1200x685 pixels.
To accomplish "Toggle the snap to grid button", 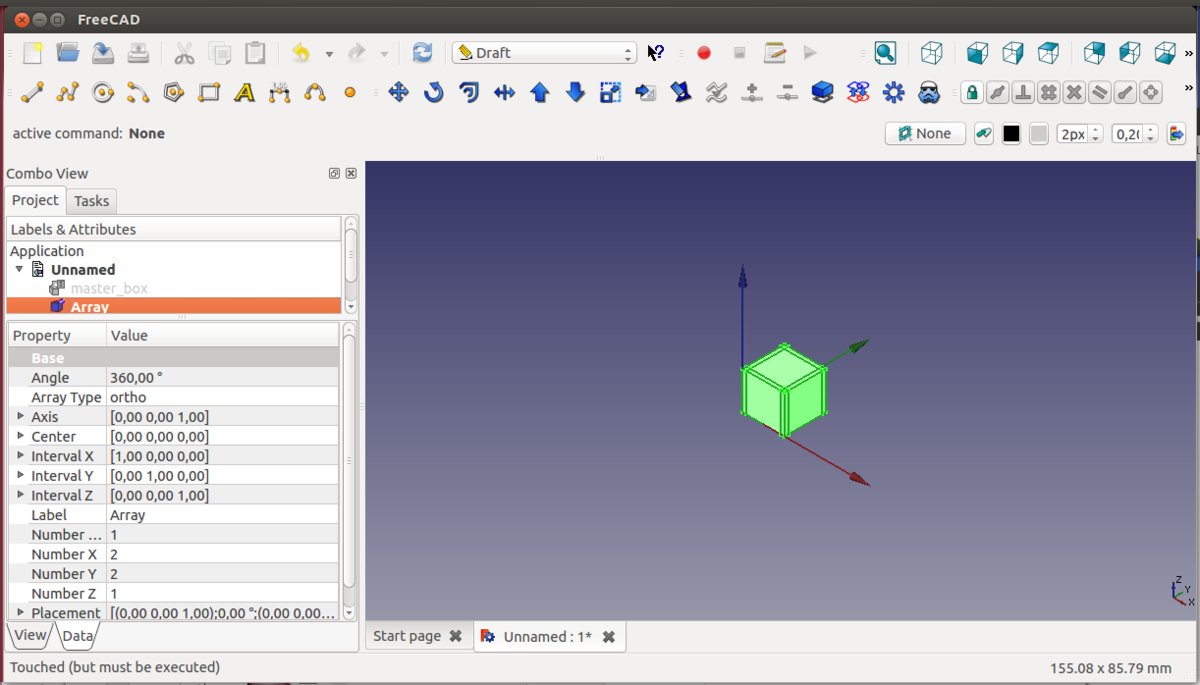I will coord(1048,93).
